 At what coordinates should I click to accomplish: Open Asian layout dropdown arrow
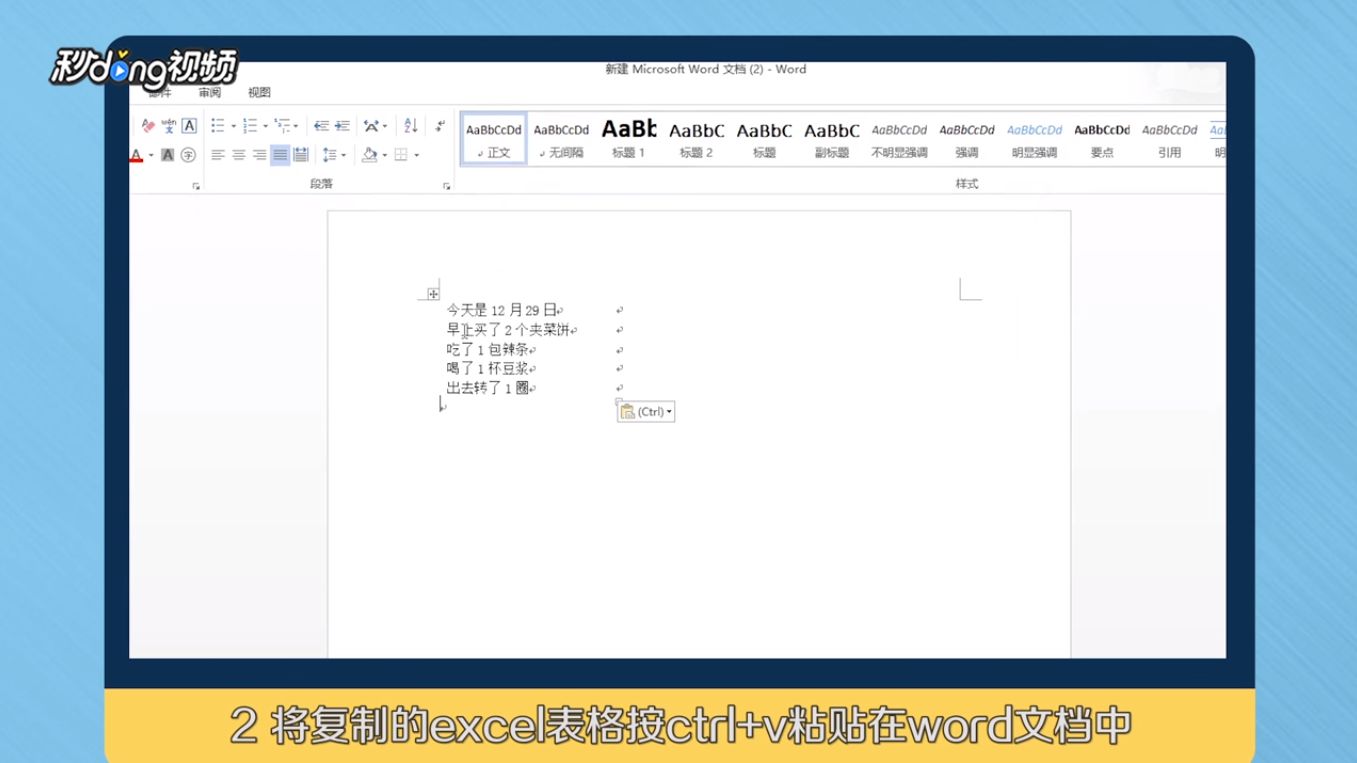point(385,126)
